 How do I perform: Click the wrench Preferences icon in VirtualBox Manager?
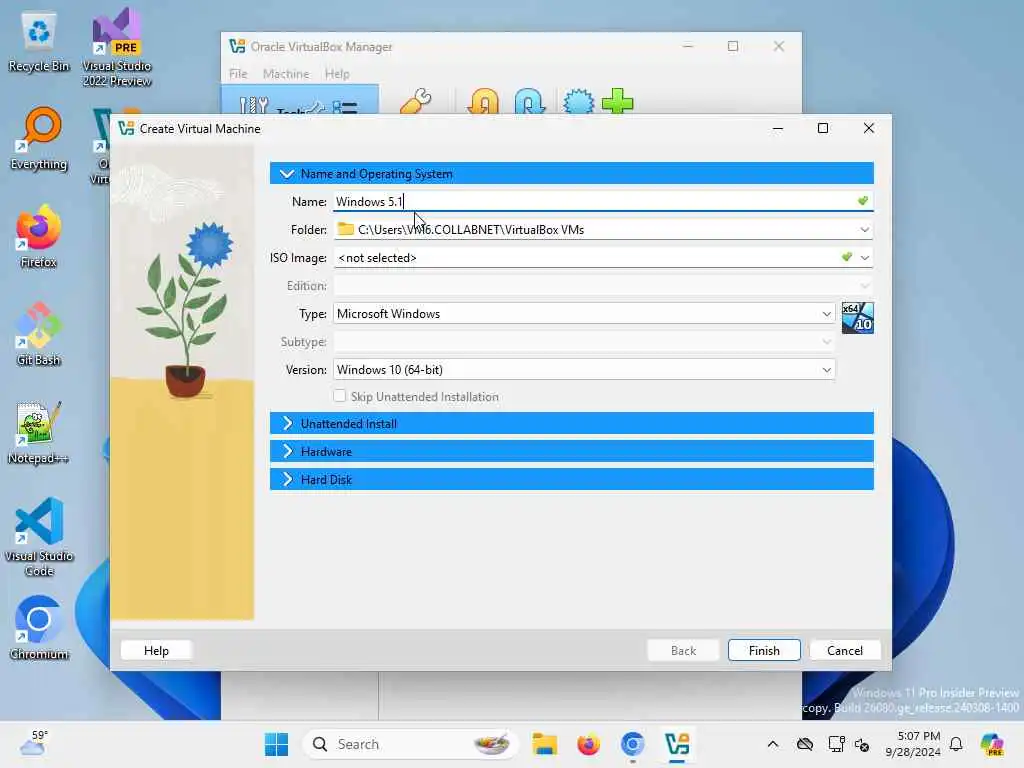(416, 101)
